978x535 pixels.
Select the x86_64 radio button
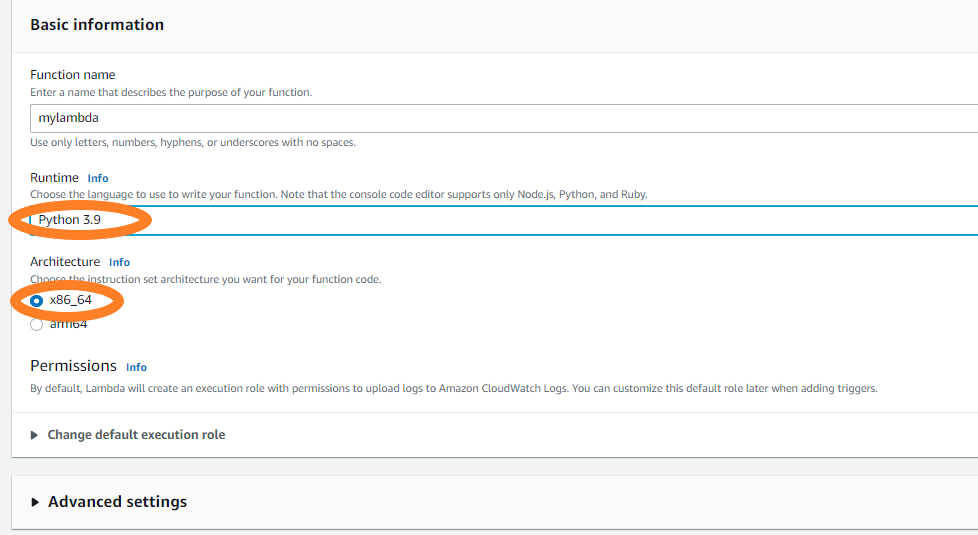point(37,300)
